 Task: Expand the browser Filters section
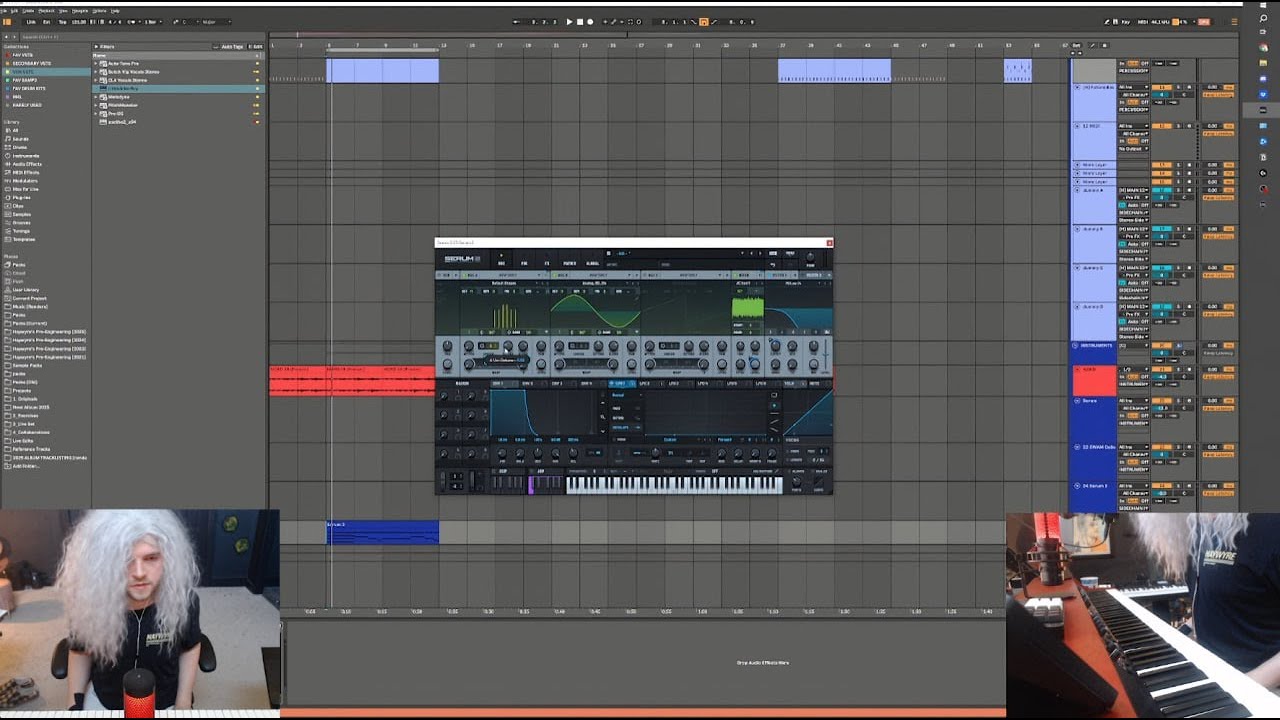[x=104, y=46]
